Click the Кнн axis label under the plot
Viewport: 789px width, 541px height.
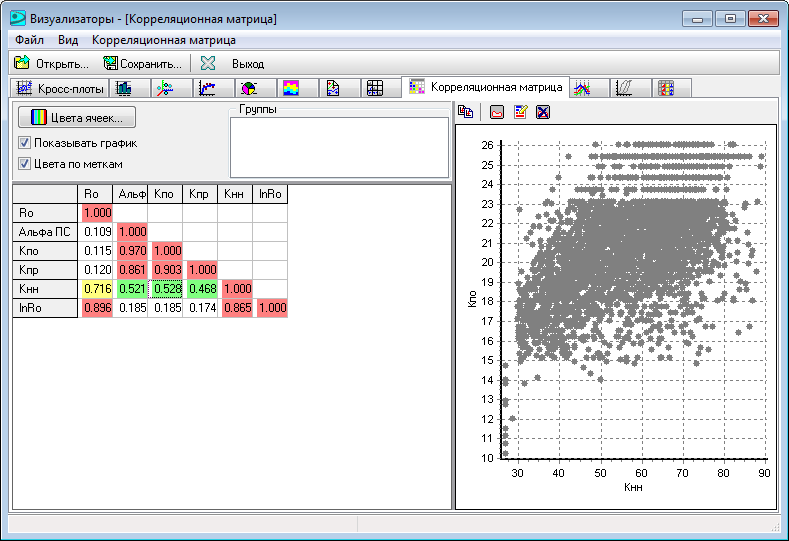tap(633, 487)
